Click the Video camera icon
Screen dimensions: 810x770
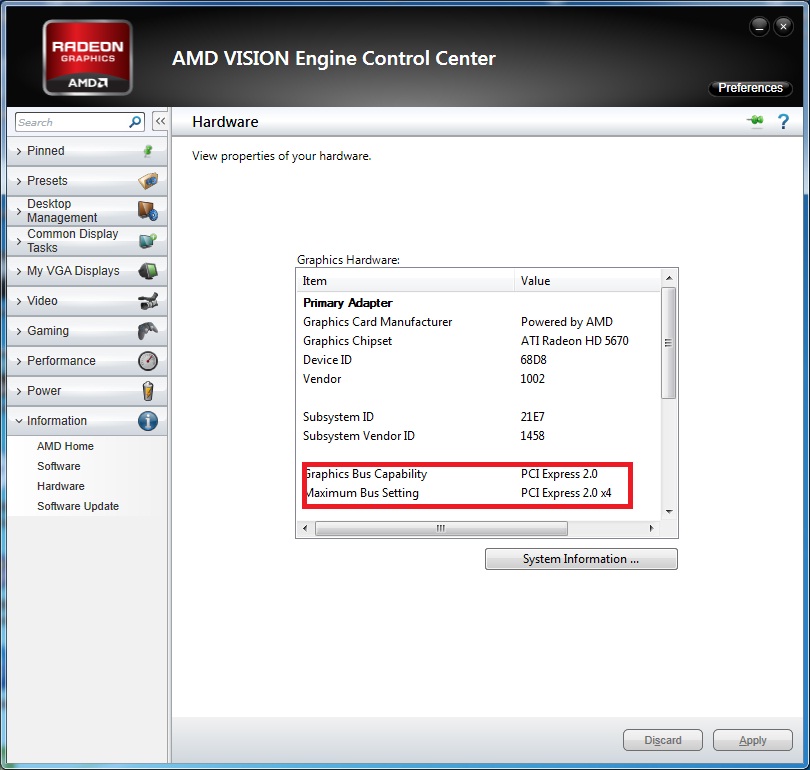point(148,301)
